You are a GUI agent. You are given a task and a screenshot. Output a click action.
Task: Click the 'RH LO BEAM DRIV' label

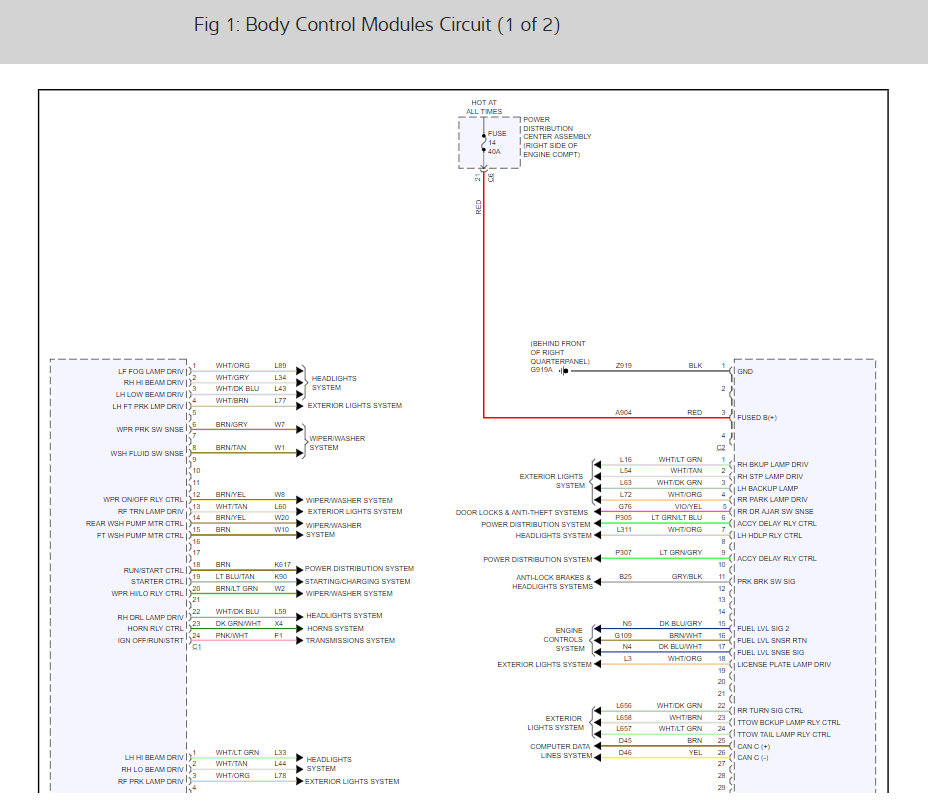coord(153,769)
